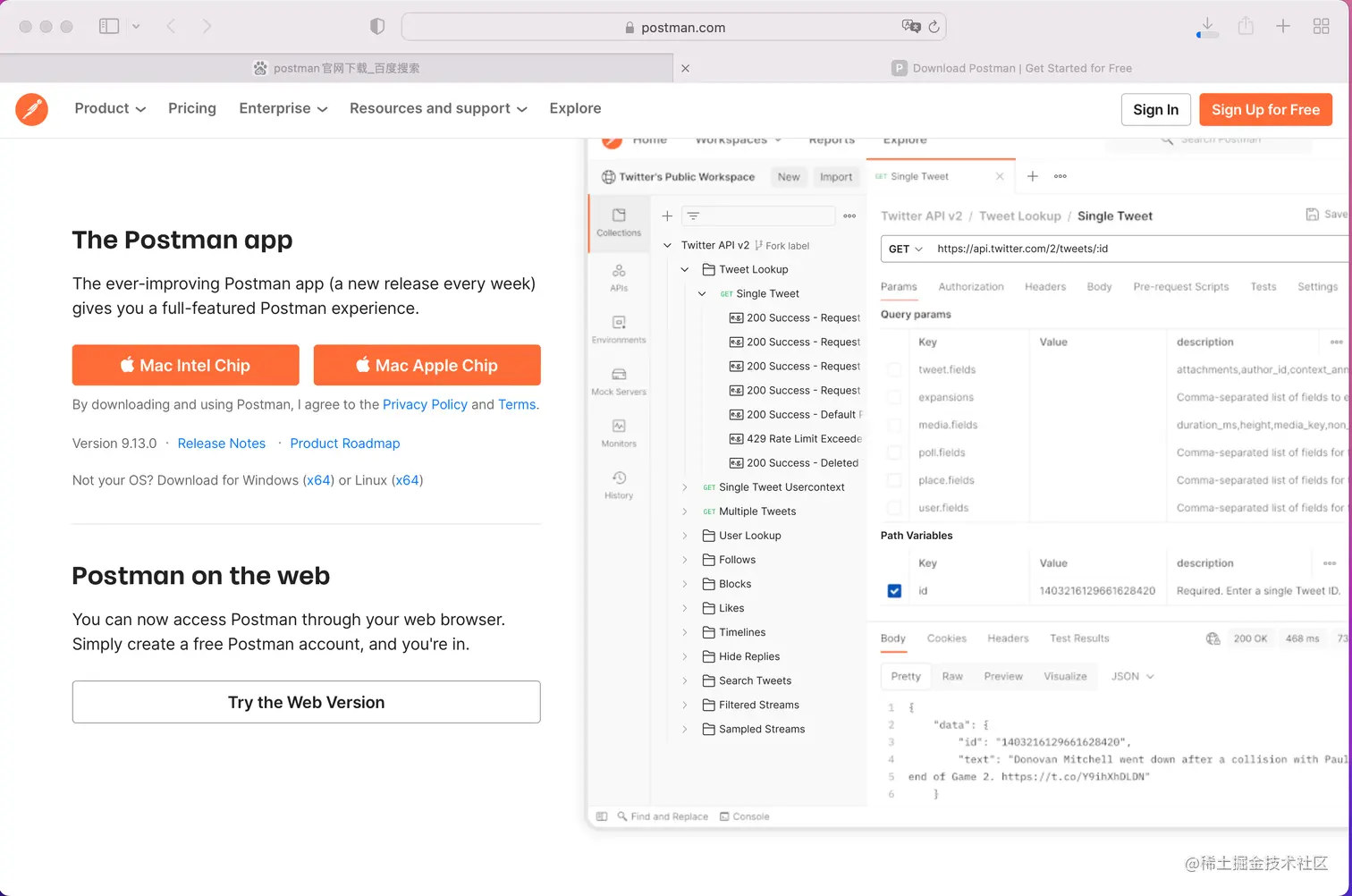The height and width of the screenshot is (896, 1352).
Task: Expand the Follows folder
Action: click(x=685, y=560)
